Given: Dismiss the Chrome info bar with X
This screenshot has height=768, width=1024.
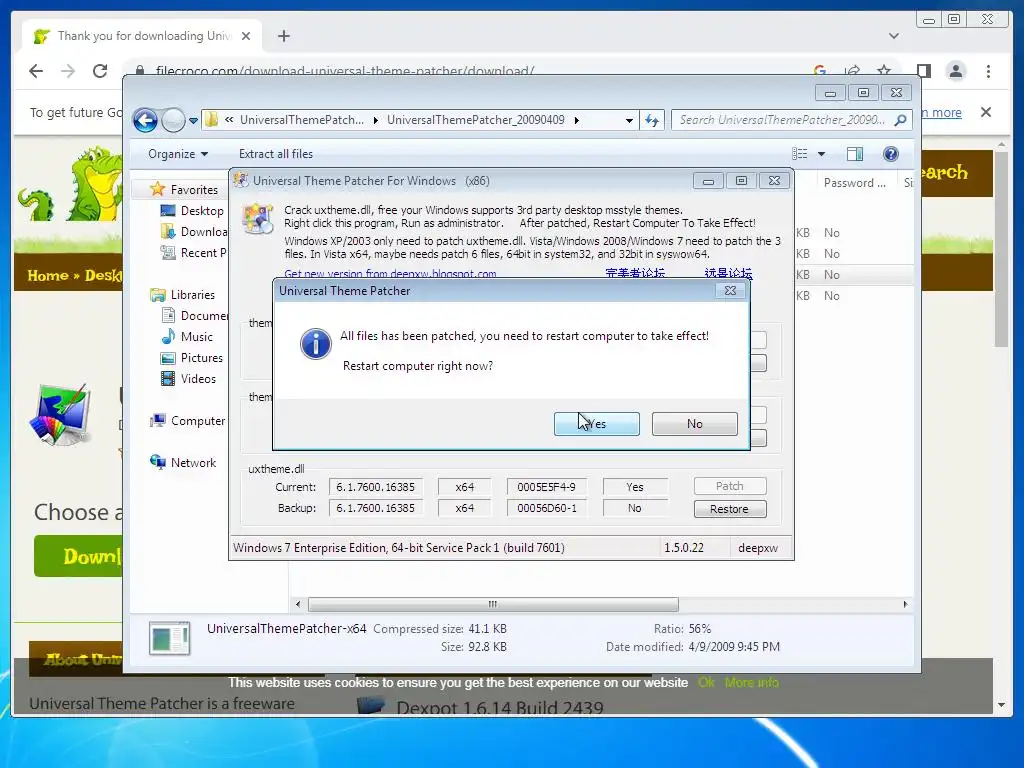Looking at the screenshot, I should [x=985, y=112].
